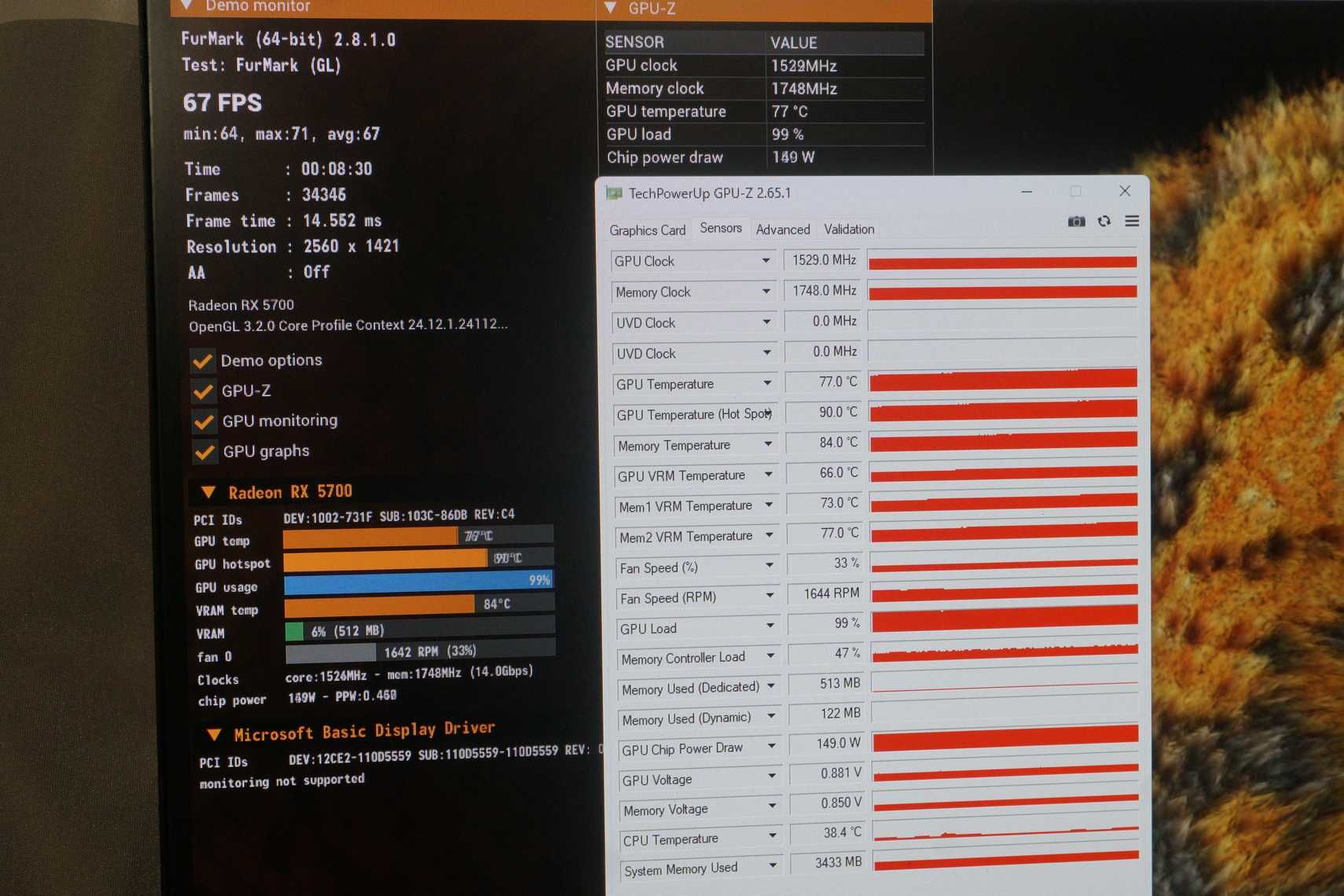Open the Fan Speed (%) dropdown
The width and height of the screenshot is (1344, 896).
769,565
